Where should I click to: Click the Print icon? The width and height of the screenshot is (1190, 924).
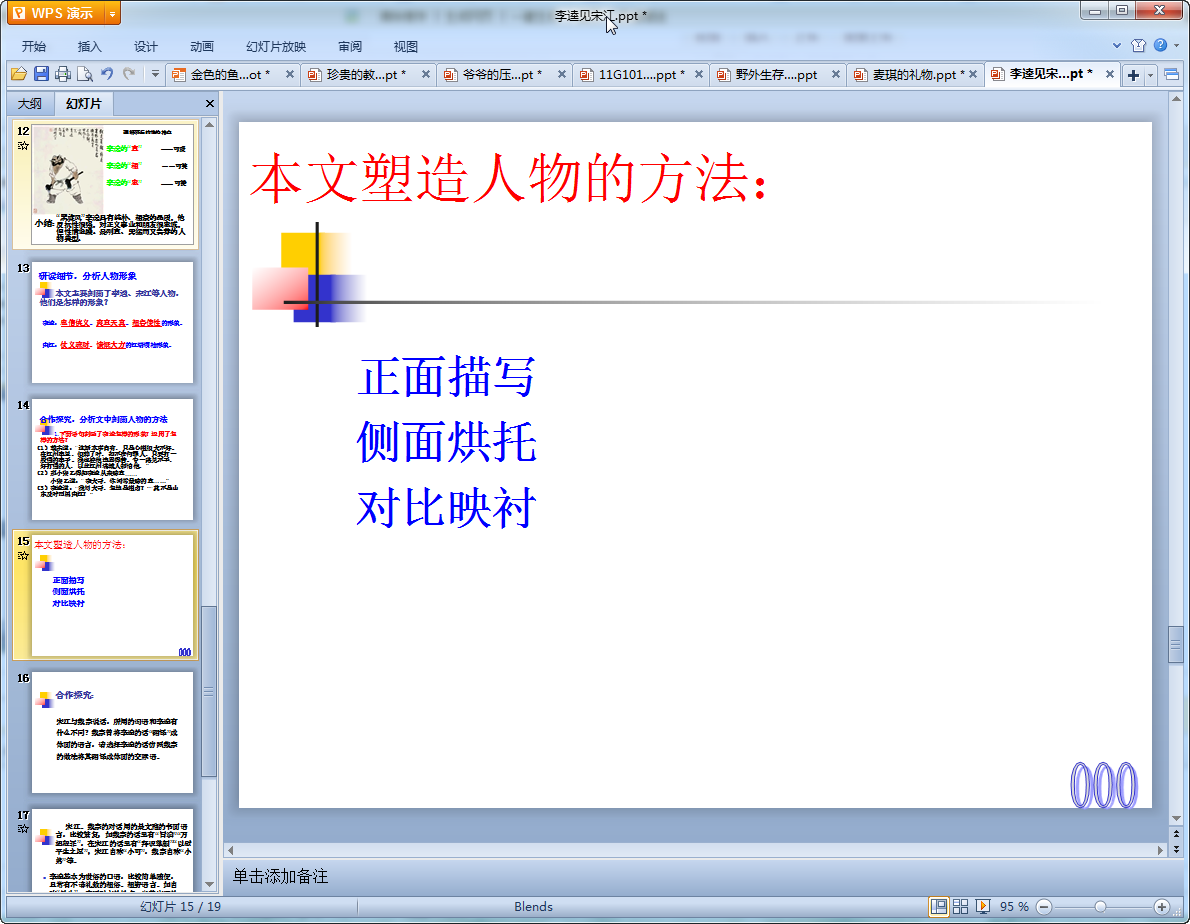pyautogui.click(x=63, y=74)
